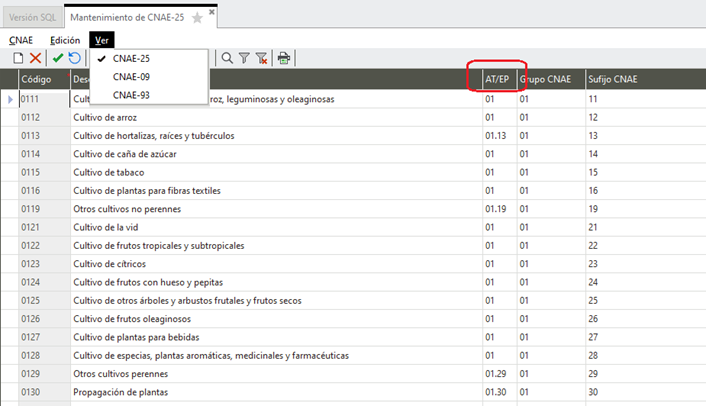Open the Edición menu
The image size is (706, 406).
(x=65, y=39)
